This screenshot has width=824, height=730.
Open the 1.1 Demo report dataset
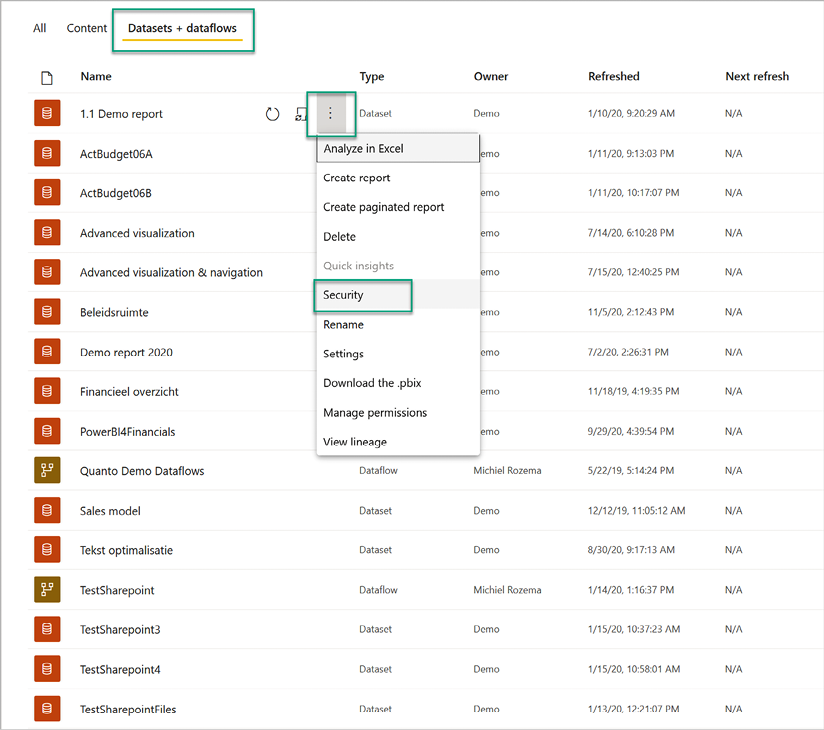coord(121,114)
